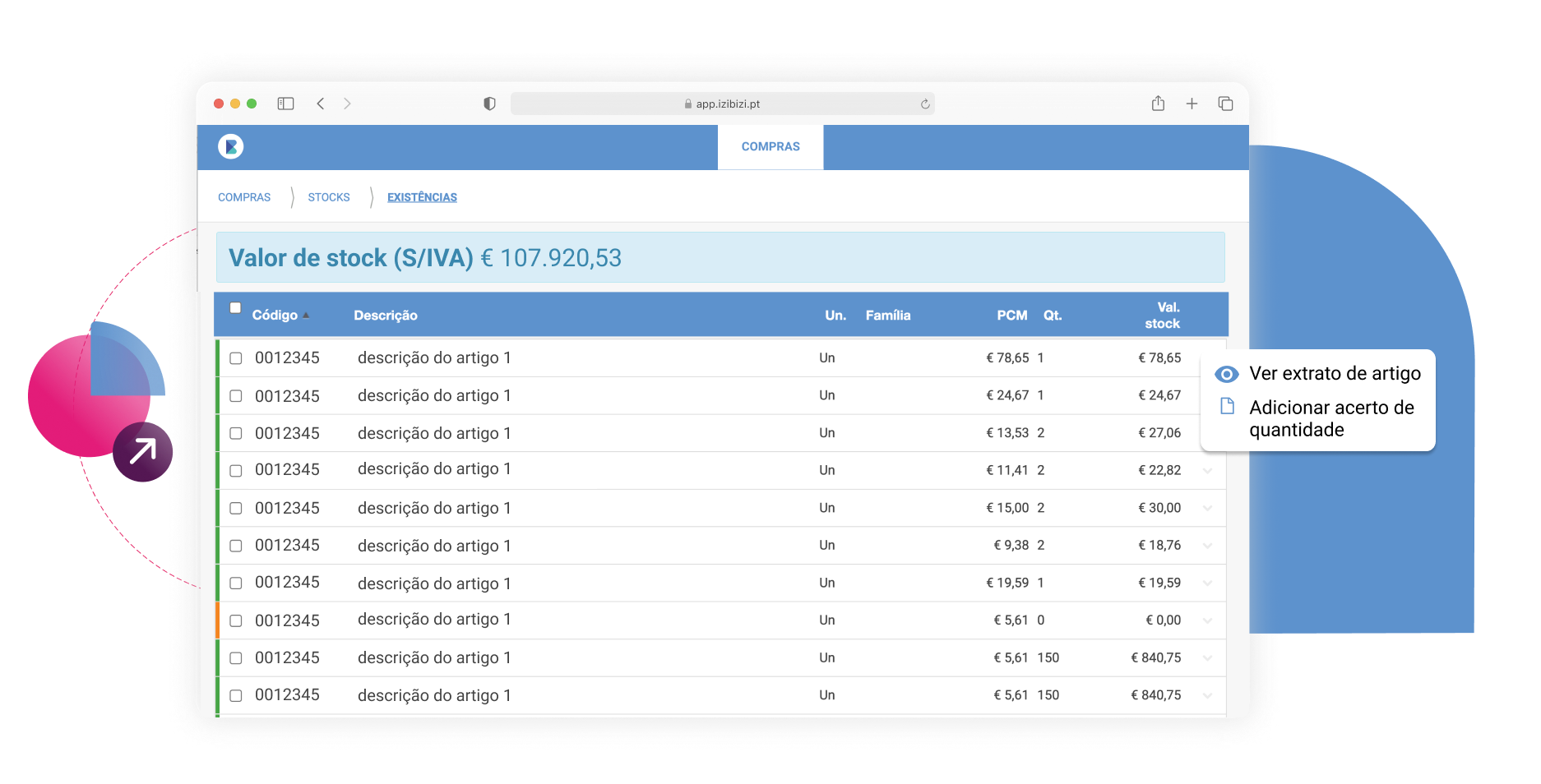Expand the row with € 22,82 stock value
This screenshot has height=784, width=1541.
click(1207, 471)
